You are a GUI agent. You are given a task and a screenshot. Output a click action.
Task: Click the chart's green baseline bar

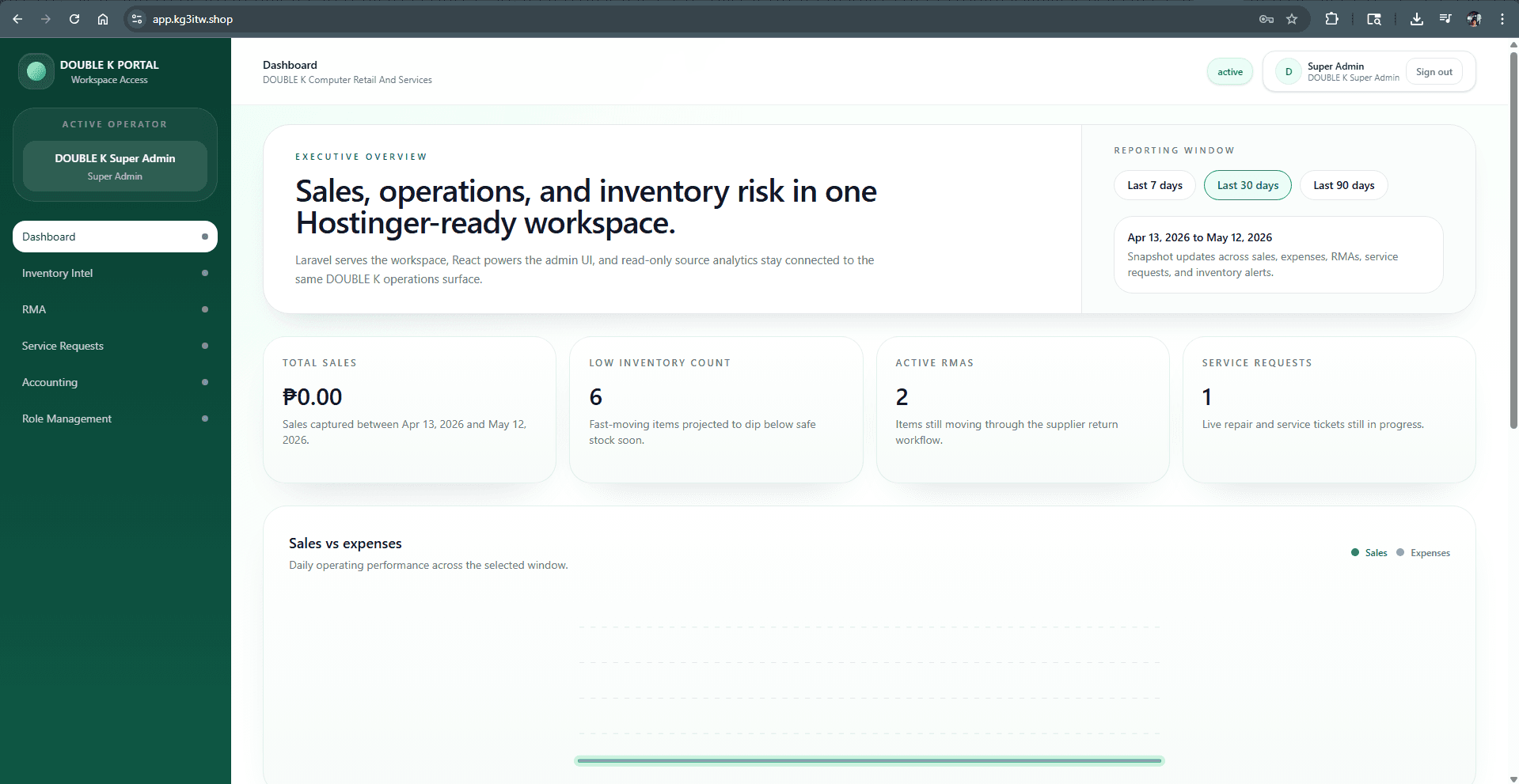point(869,761)
